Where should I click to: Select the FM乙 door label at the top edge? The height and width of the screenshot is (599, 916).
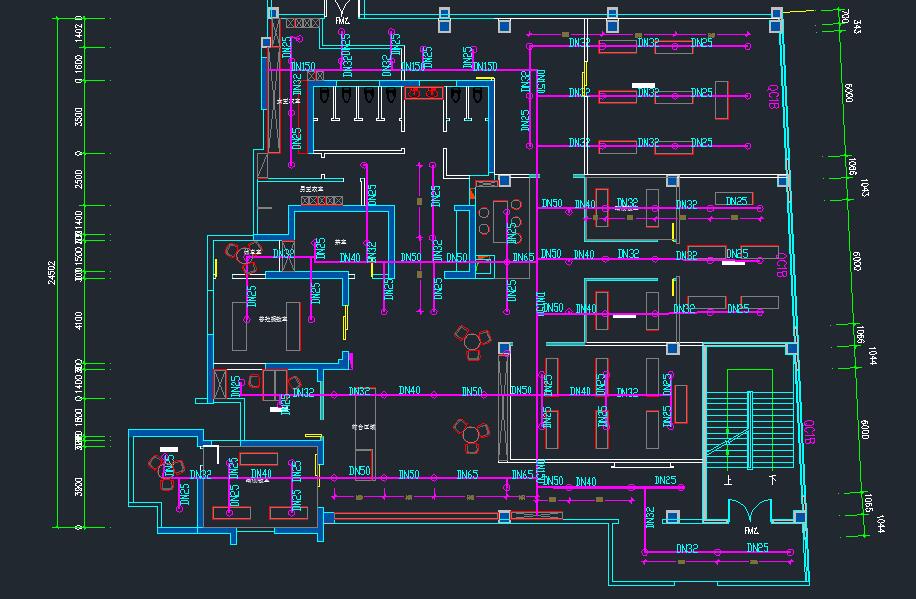tap(342, 20)
